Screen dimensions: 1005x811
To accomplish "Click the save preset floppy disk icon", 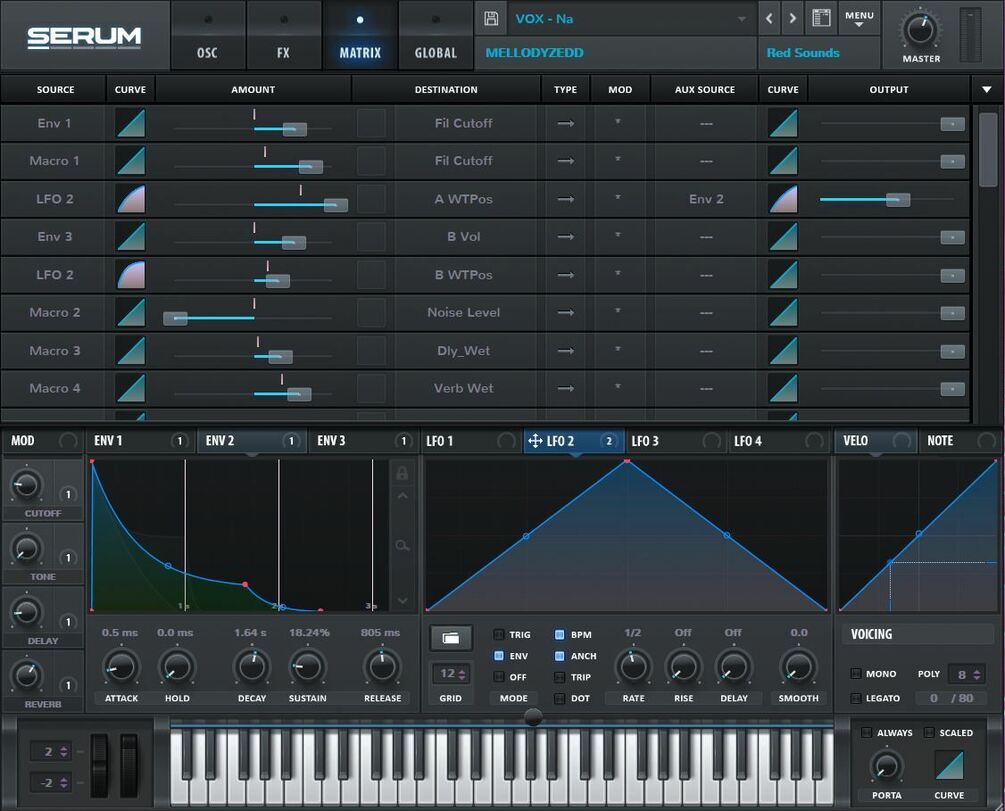I will [x=491, y=19].
